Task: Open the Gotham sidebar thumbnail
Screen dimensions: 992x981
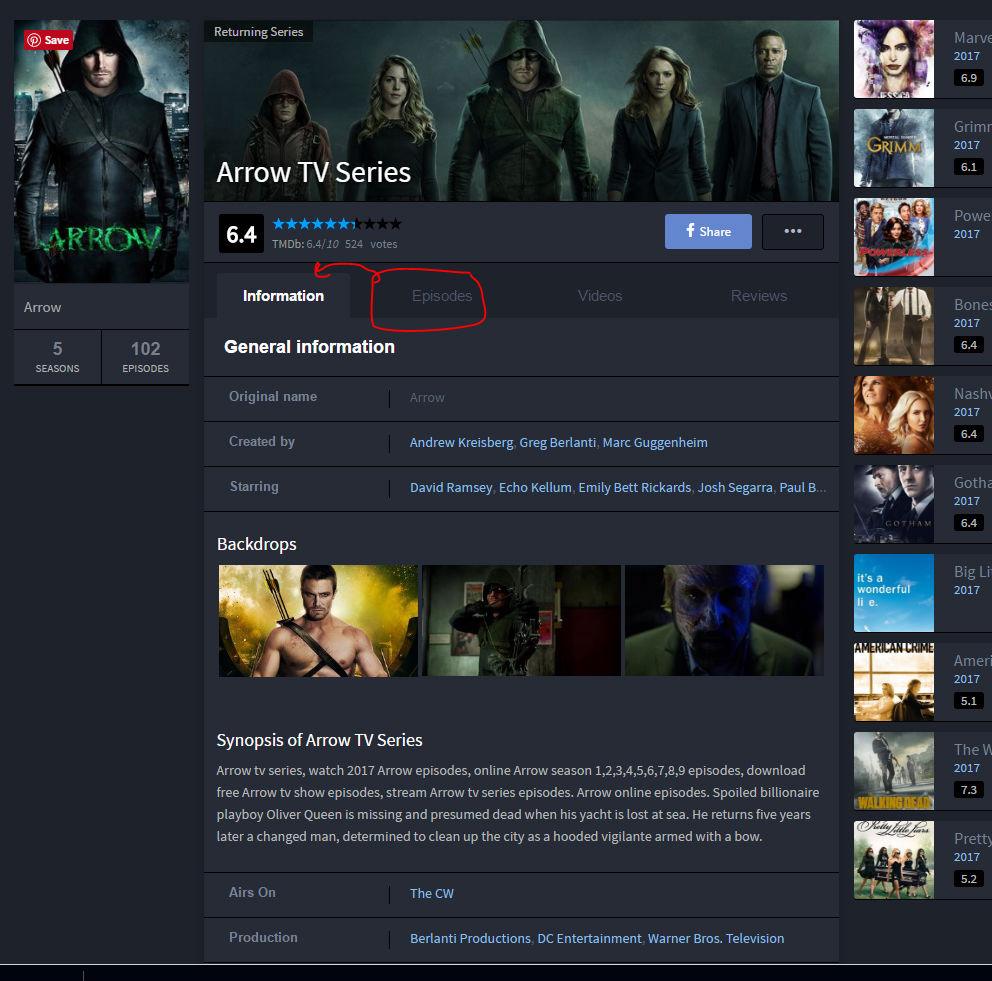Action: 893,504
